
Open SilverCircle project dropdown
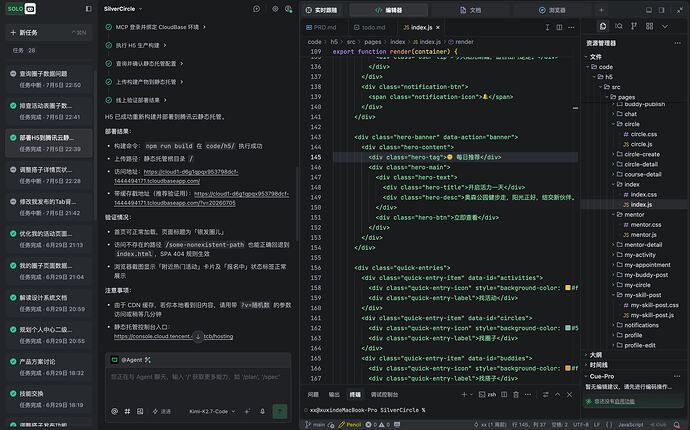(x=123, y=9)
